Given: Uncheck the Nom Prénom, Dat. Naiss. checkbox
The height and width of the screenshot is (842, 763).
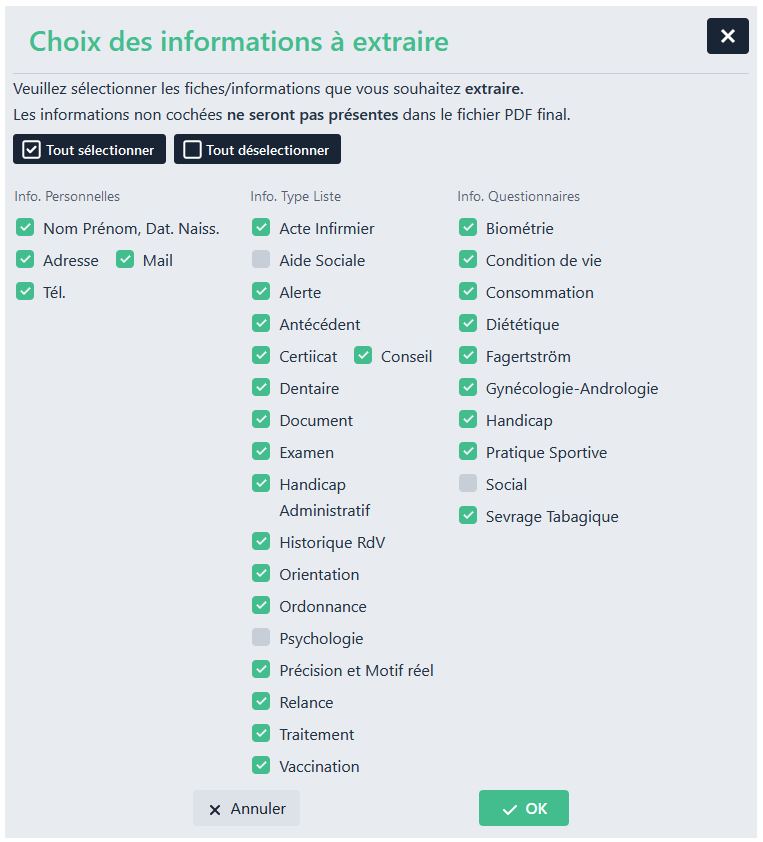Looking at the screenshot, I should tap(25, 228).
